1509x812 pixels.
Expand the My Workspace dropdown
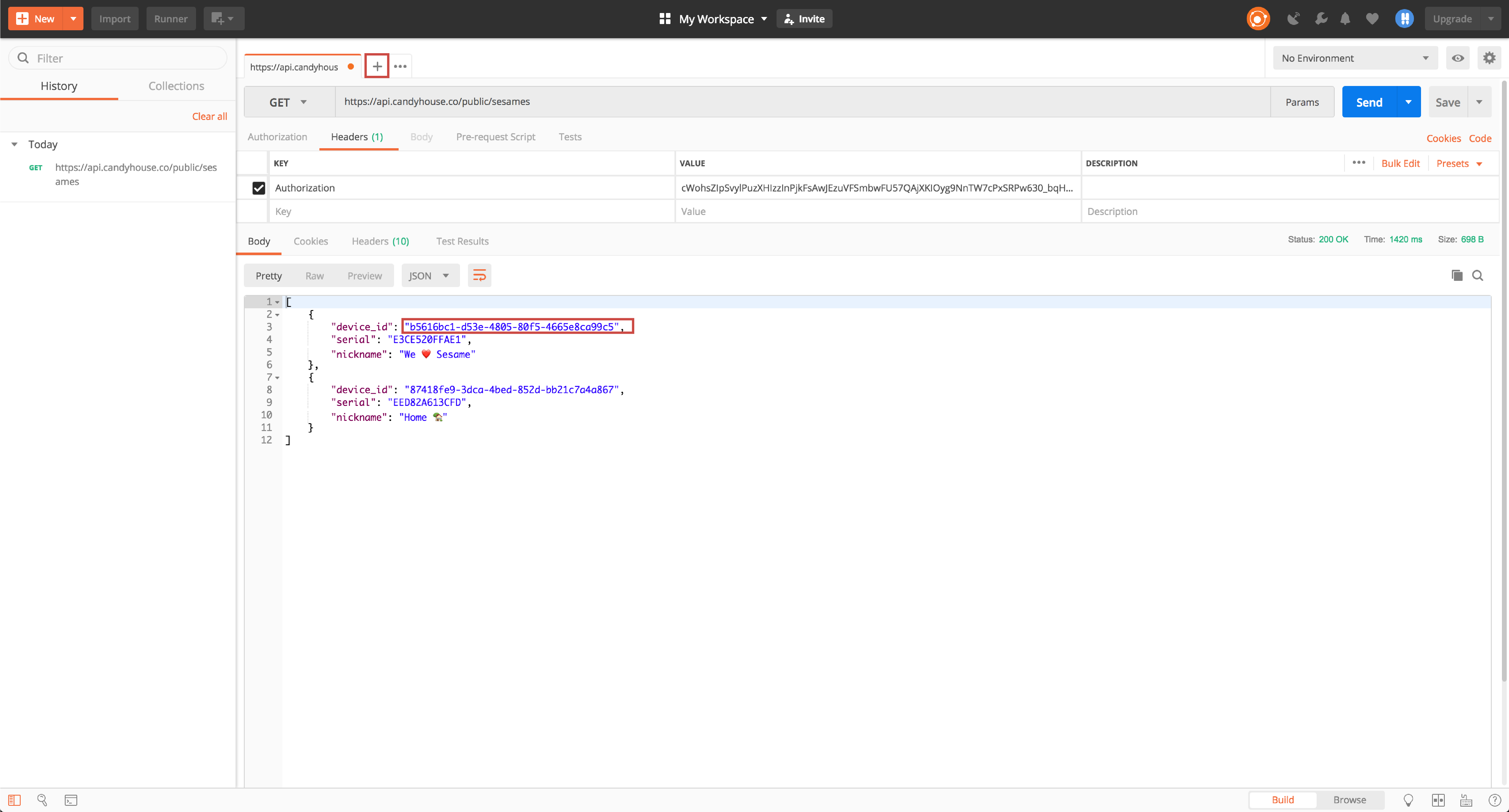764,19
